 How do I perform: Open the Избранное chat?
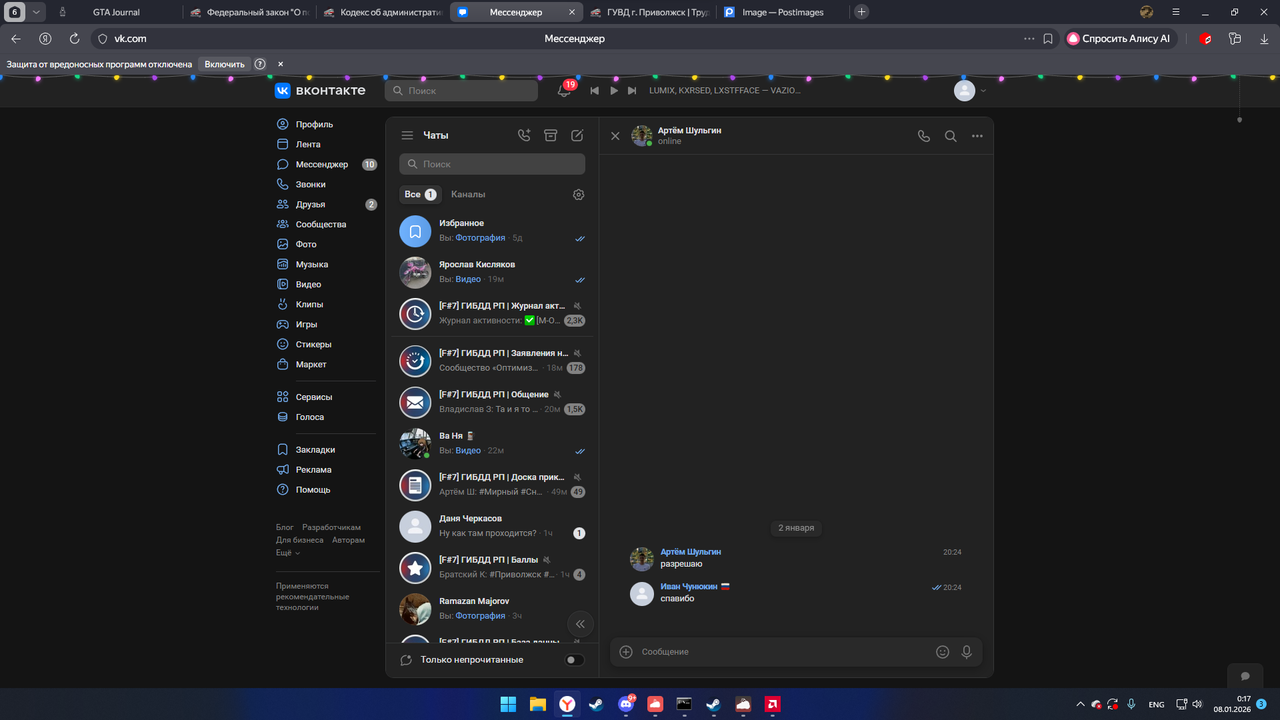point(492,231)
